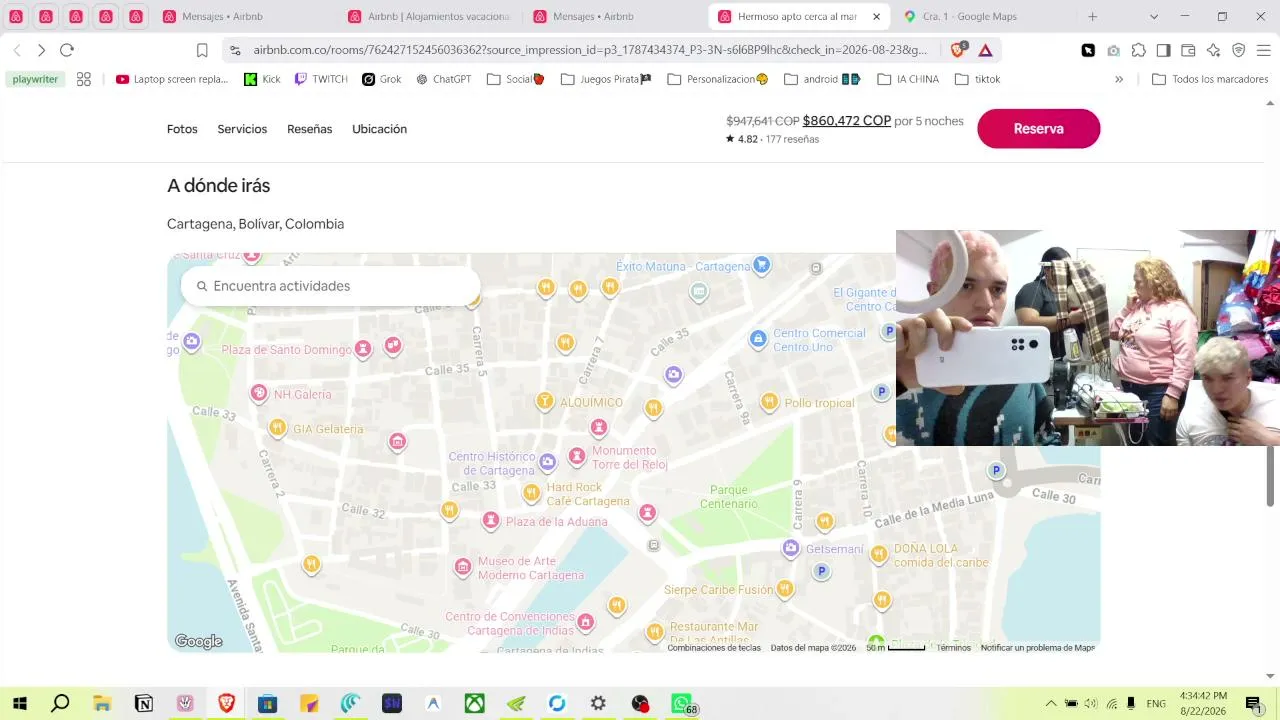This screenshot has width=1280, height=720.
Task: Select the Centro Comercial Centro Uno marker
Action: pos(758,339)
